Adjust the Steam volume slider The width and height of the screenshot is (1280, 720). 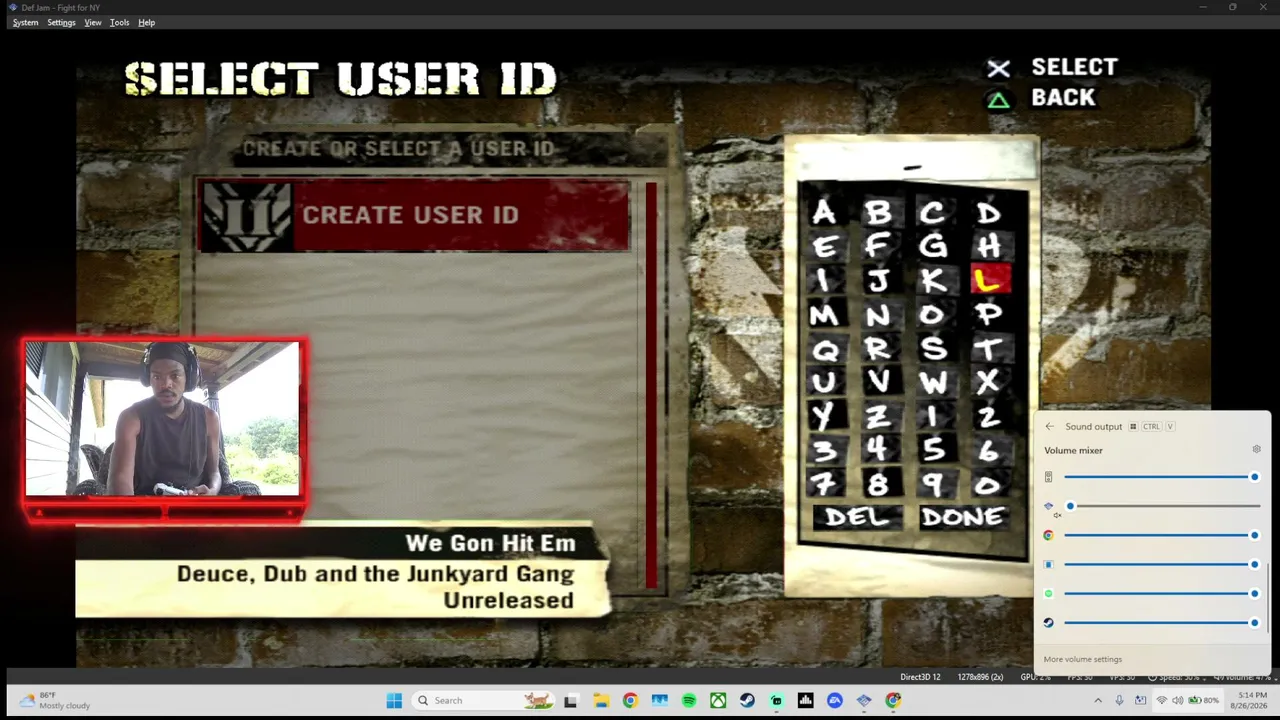pyautogui.click(x=1162, y=622)
